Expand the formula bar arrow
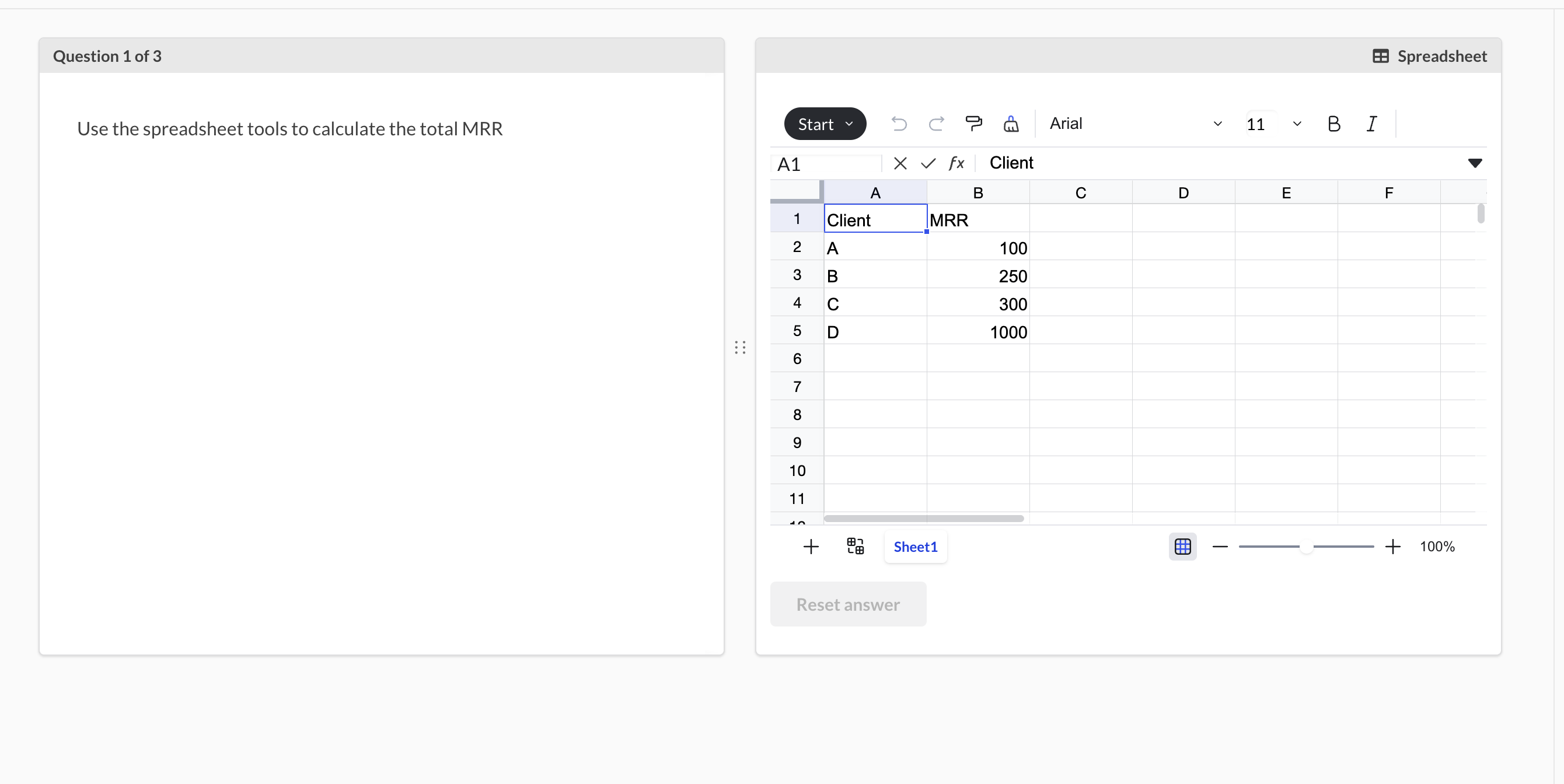This screenshot has height=784, width=1564. [x=1475, y=163]
